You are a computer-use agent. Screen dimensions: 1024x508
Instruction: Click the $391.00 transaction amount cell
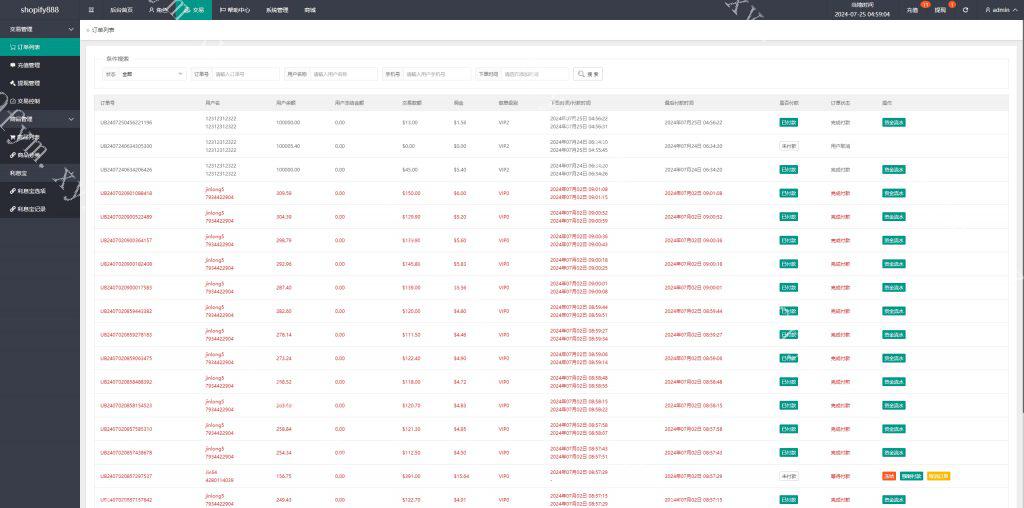click(x=411, y=476)
